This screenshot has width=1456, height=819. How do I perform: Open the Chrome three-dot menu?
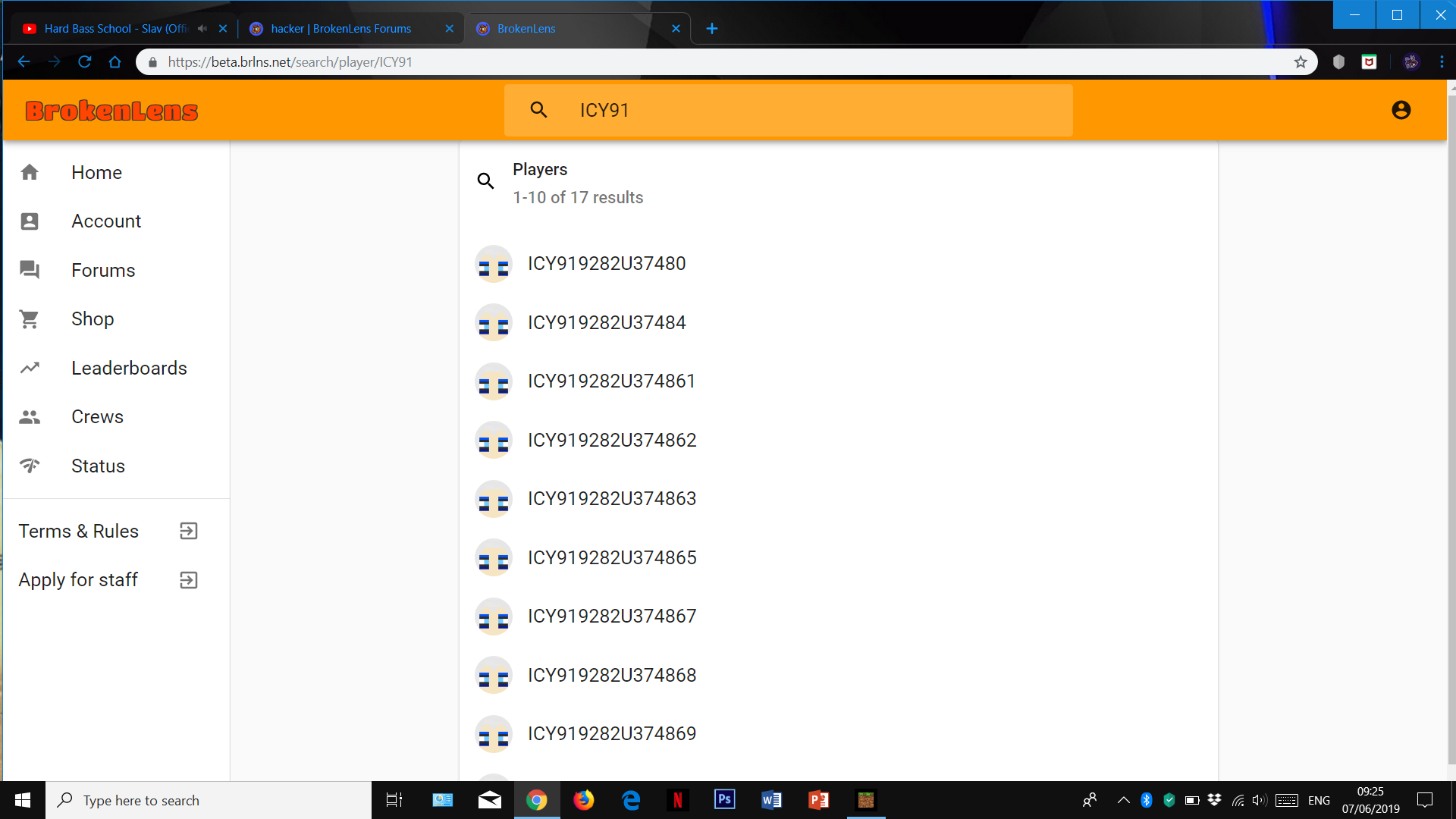coord(1442,62)
